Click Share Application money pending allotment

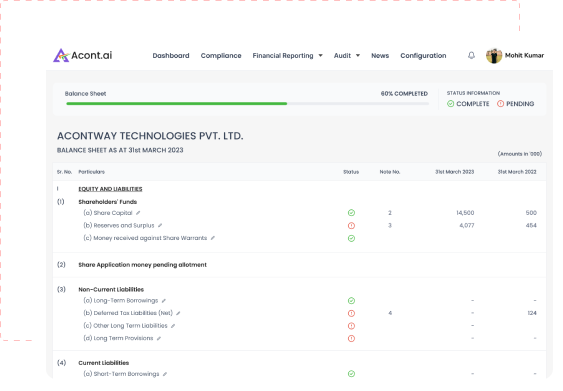tap(143, 265)
